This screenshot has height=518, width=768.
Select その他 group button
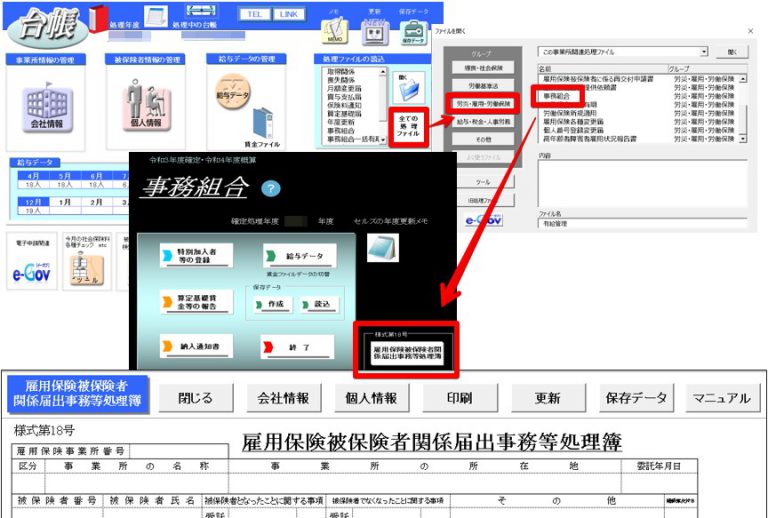coord(483,140)
